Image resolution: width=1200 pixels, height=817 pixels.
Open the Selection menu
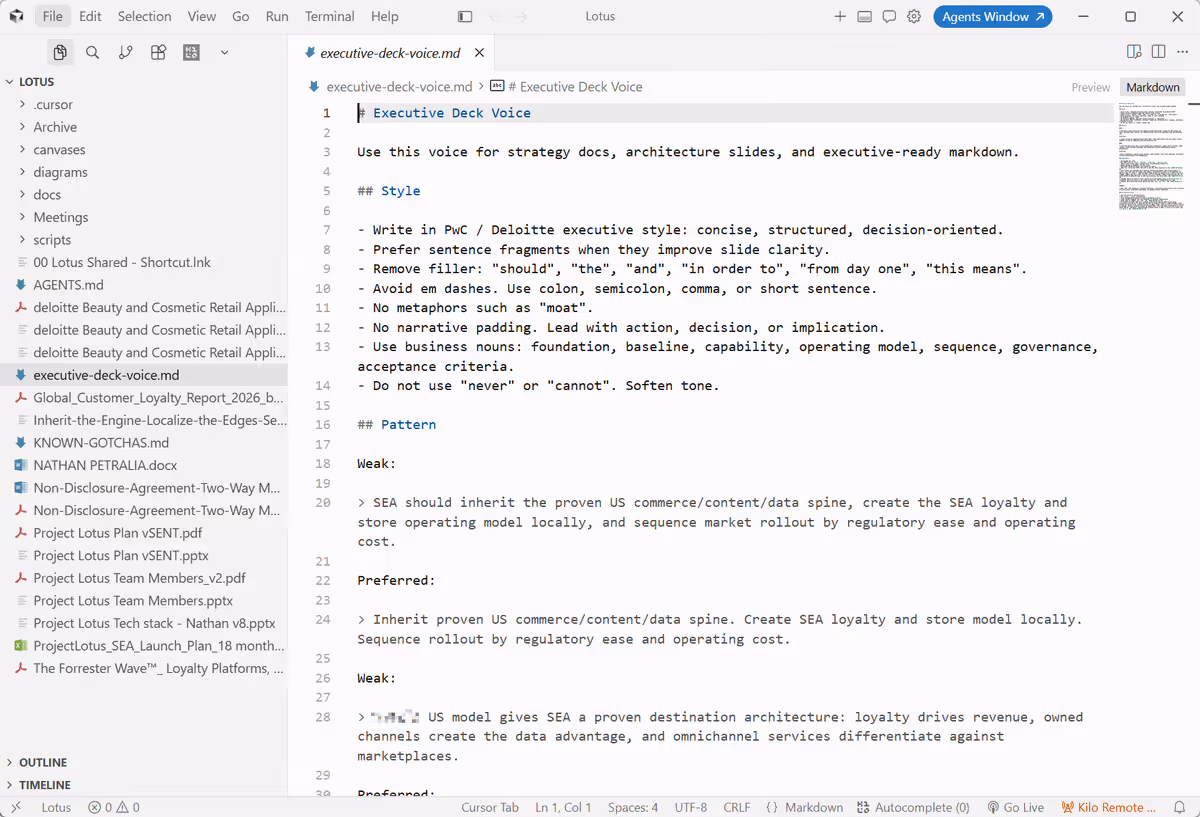coord(145,16)
